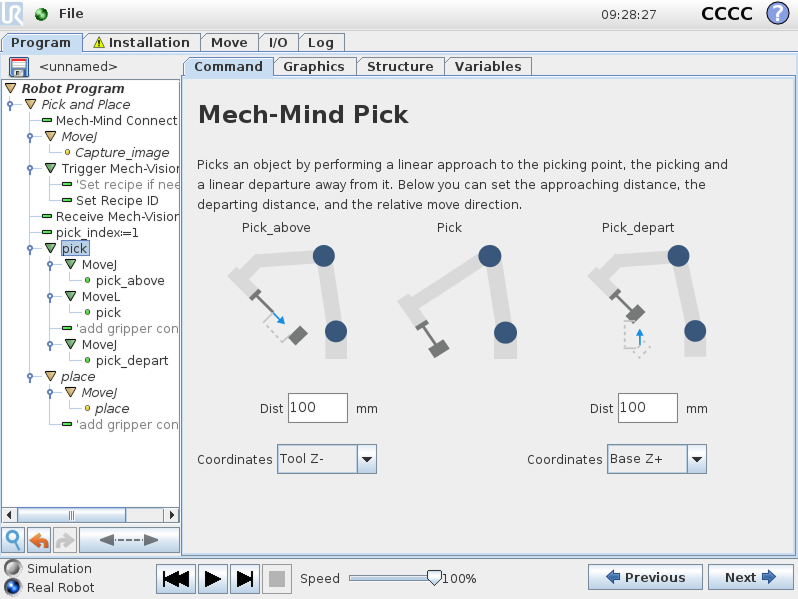Step forward with the step button

245,579
